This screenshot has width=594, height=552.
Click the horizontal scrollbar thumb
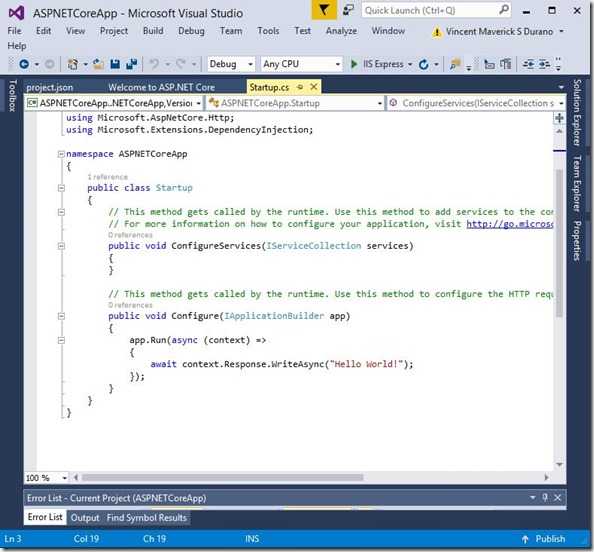click(x=222, y=478)
